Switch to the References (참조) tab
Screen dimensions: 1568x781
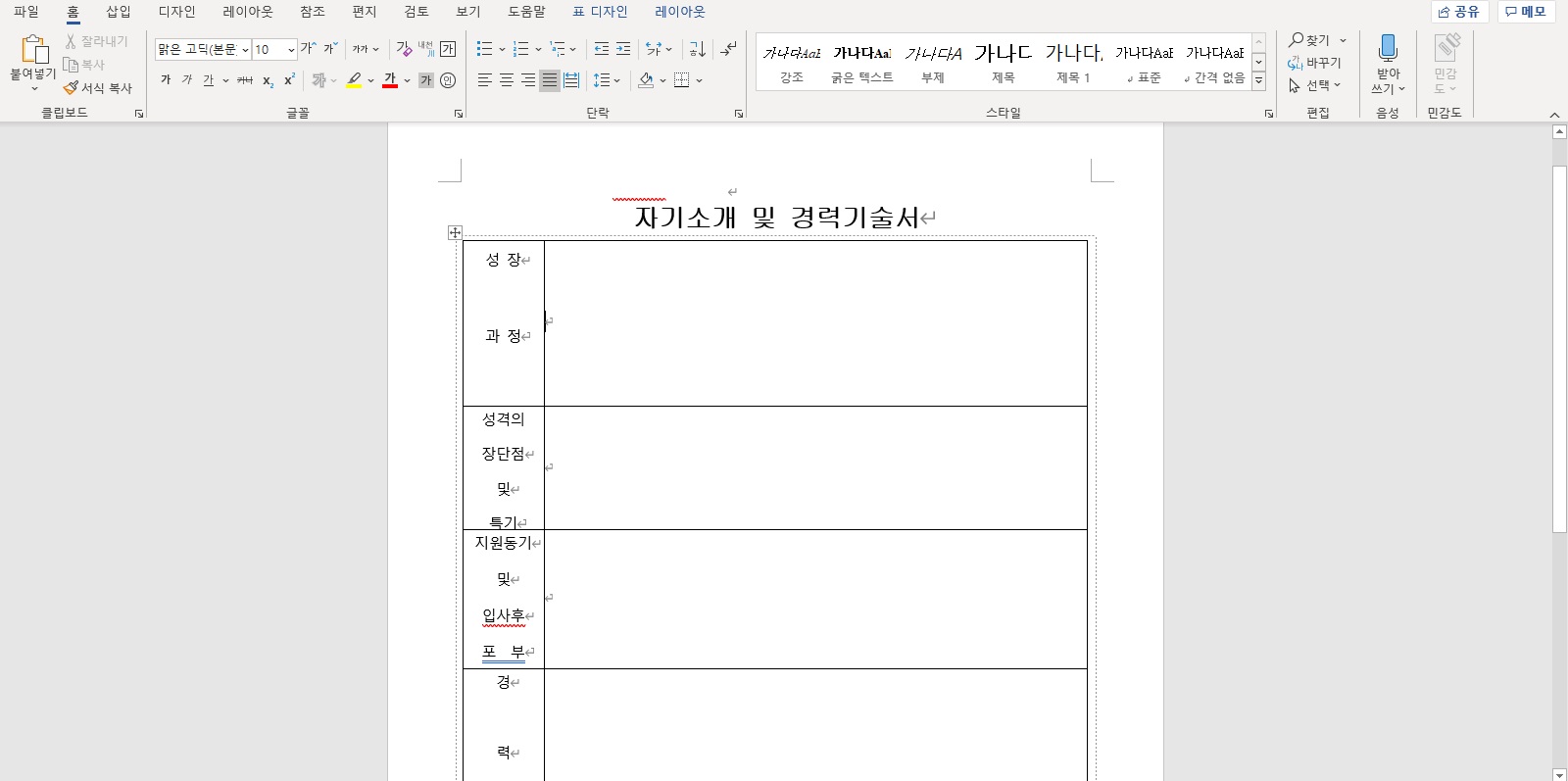click(x=312, y=12)
